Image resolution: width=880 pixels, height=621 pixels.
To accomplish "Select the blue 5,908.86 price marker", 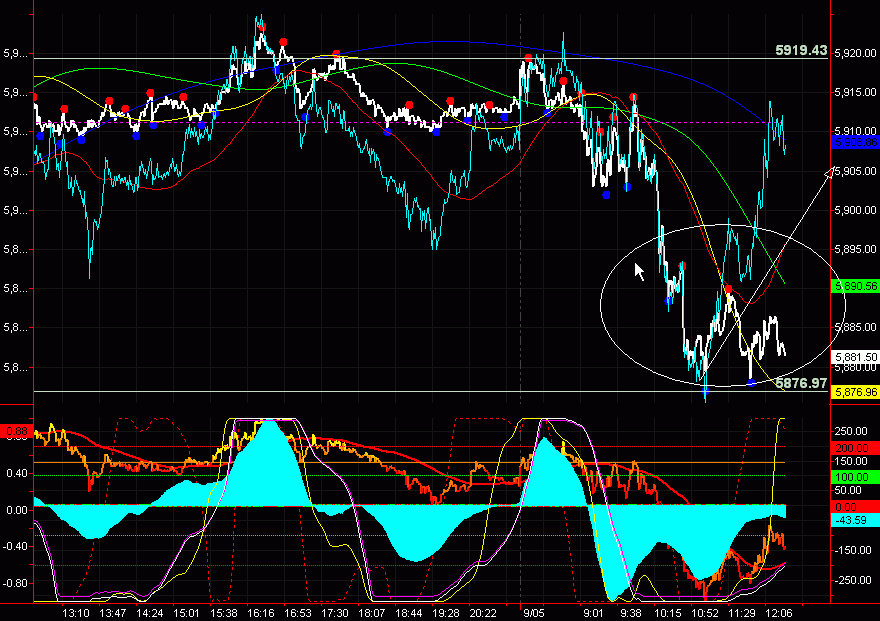I will pyautogui.click(x=855, y=142).
